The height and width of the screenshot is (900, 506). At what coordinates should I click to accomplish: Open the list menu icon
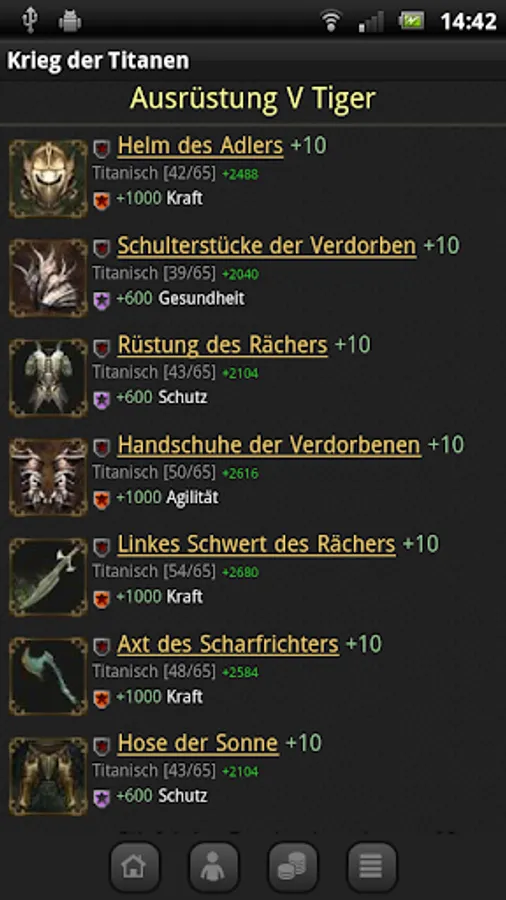(372, 867)
